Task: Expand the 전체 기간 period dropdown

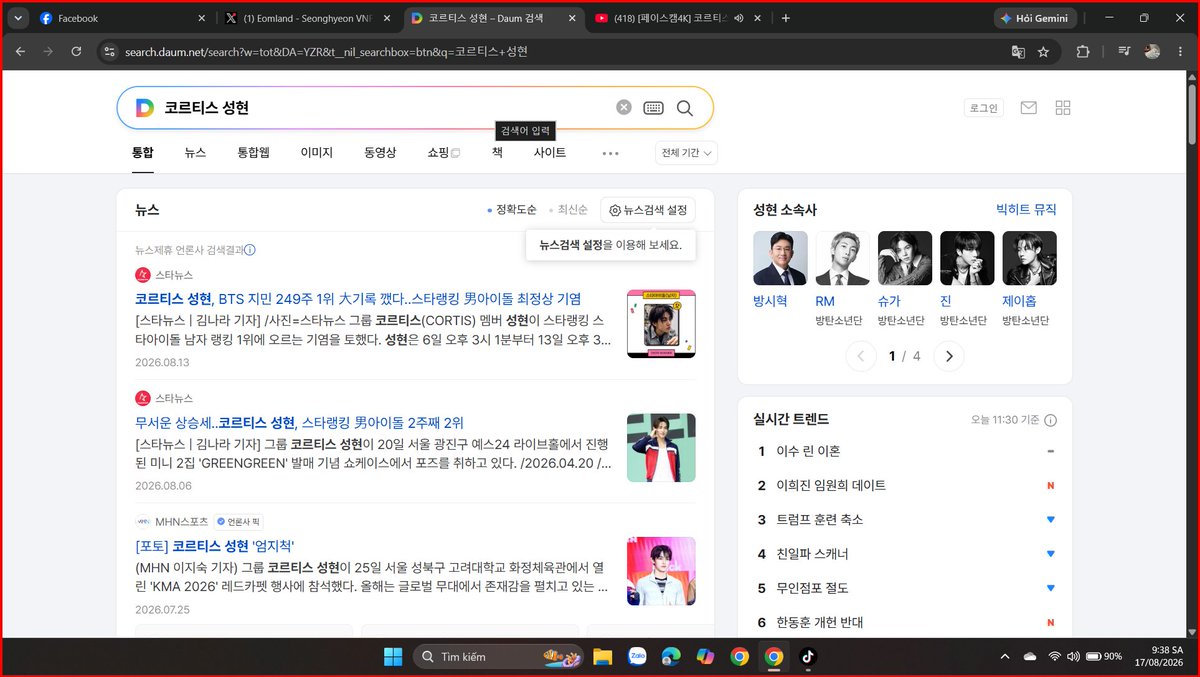Action: (x=686, y=153)
